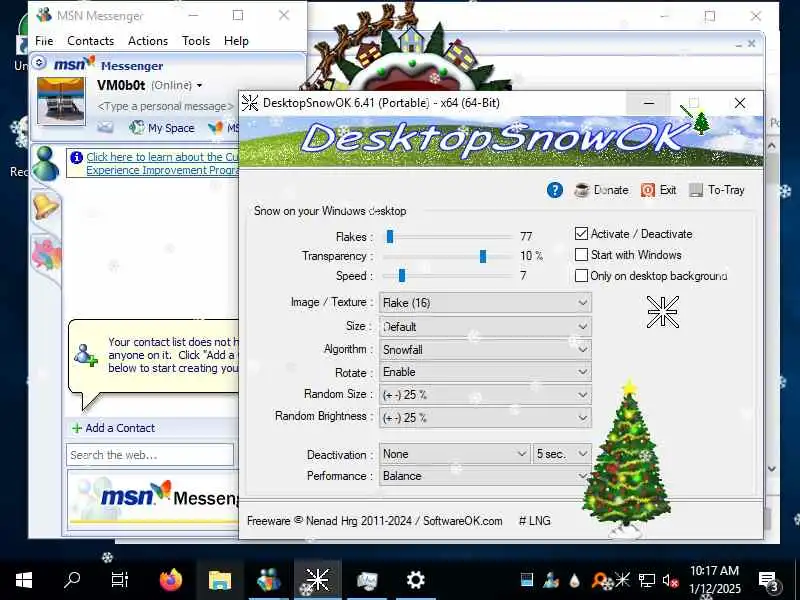Click the MSN Messenger header collapse arrow icon
The height and width of the screenshot is (600, 800).
pyautogui.click(x=39, y=63)
